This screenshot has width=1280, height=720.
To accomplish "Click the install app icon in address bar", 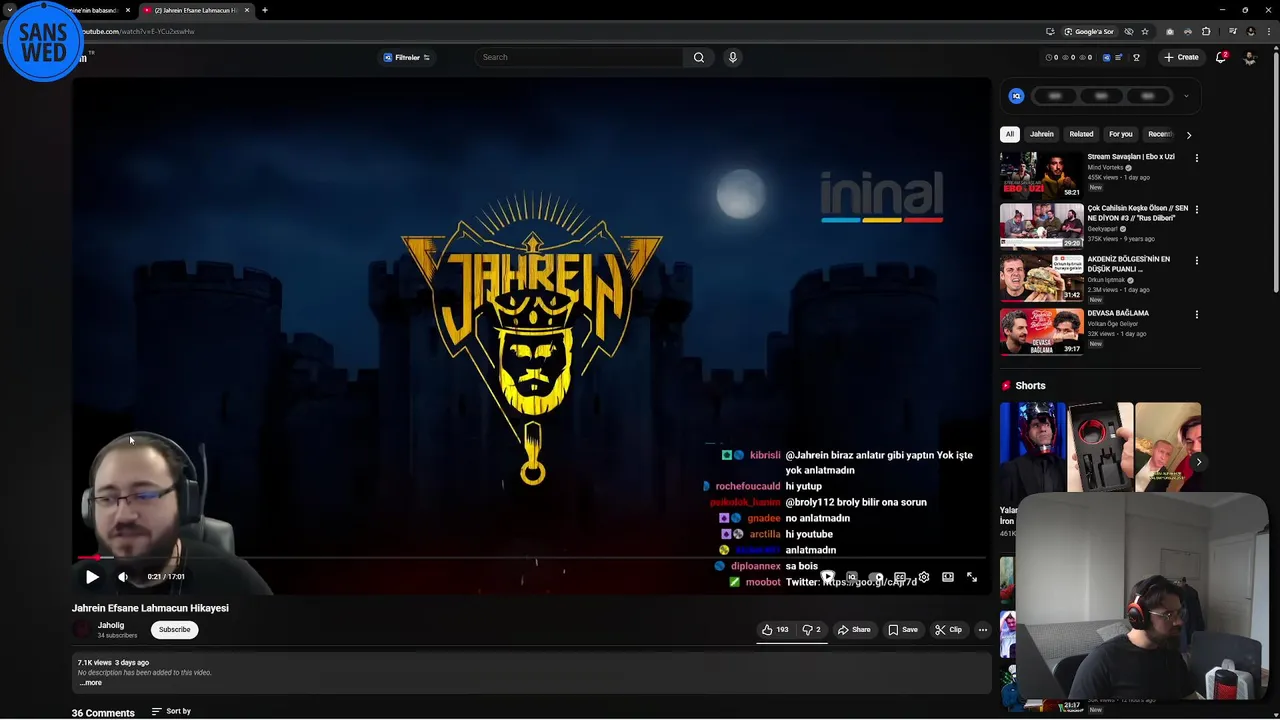I will click(1050, 31).
